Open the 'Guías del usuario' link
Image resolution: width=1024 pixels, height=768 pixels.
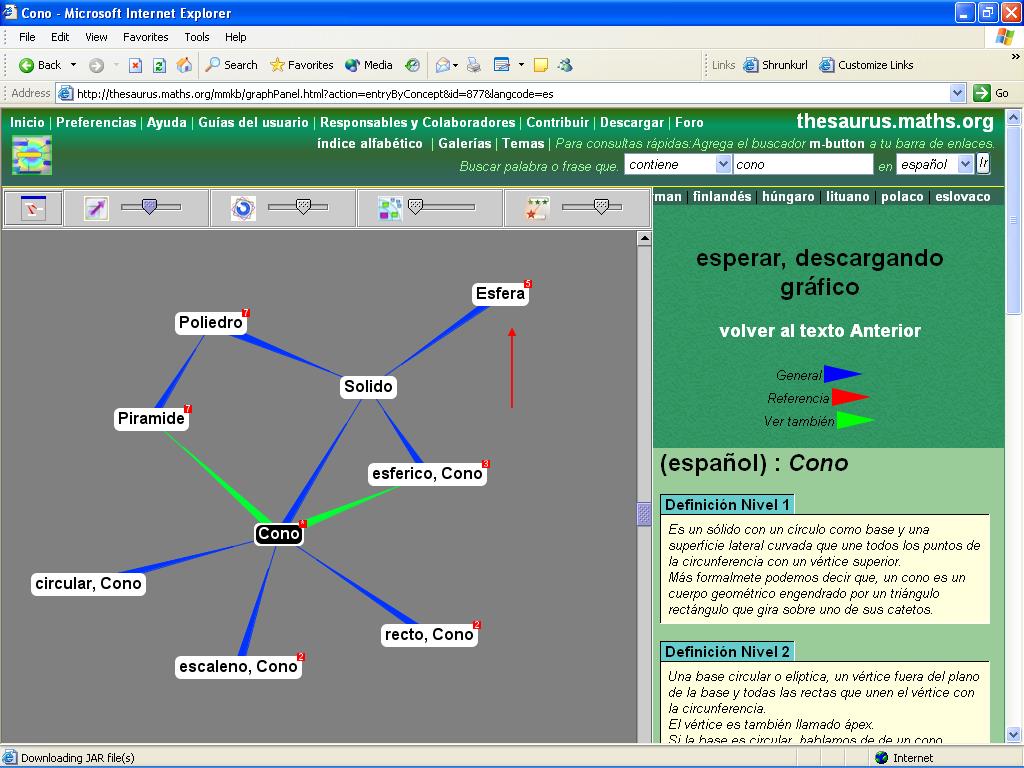[253, 122]
